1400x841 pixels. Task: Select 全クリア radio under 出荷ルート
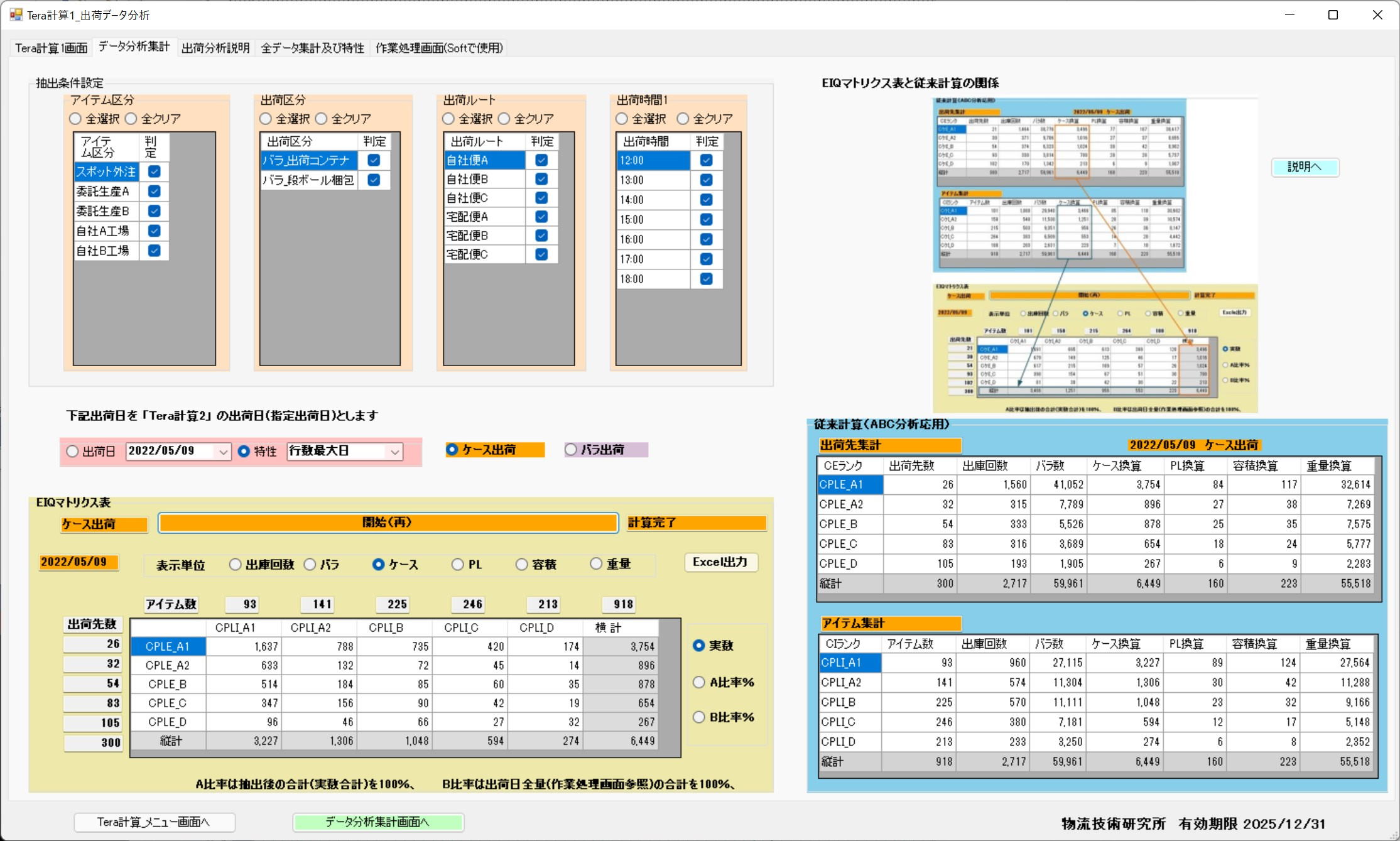(x=504, y=119)
